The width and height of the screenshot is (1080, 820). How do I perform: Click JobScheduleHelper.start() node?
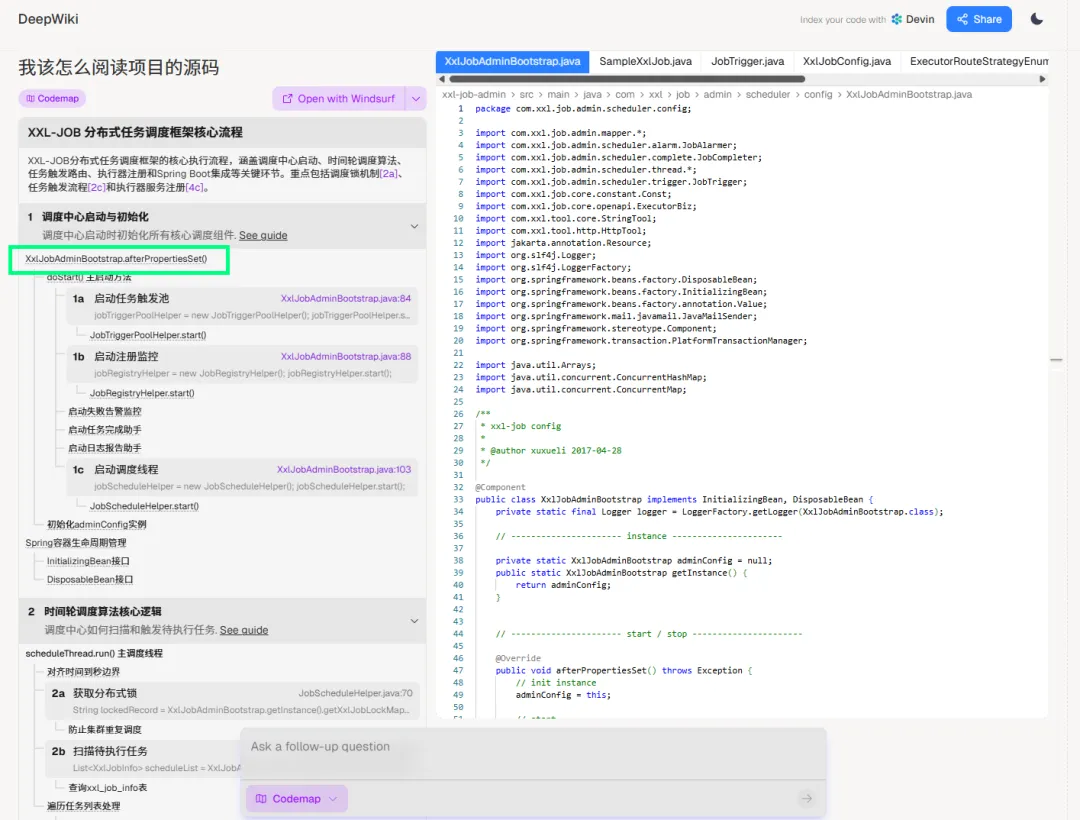click(145, 505)
